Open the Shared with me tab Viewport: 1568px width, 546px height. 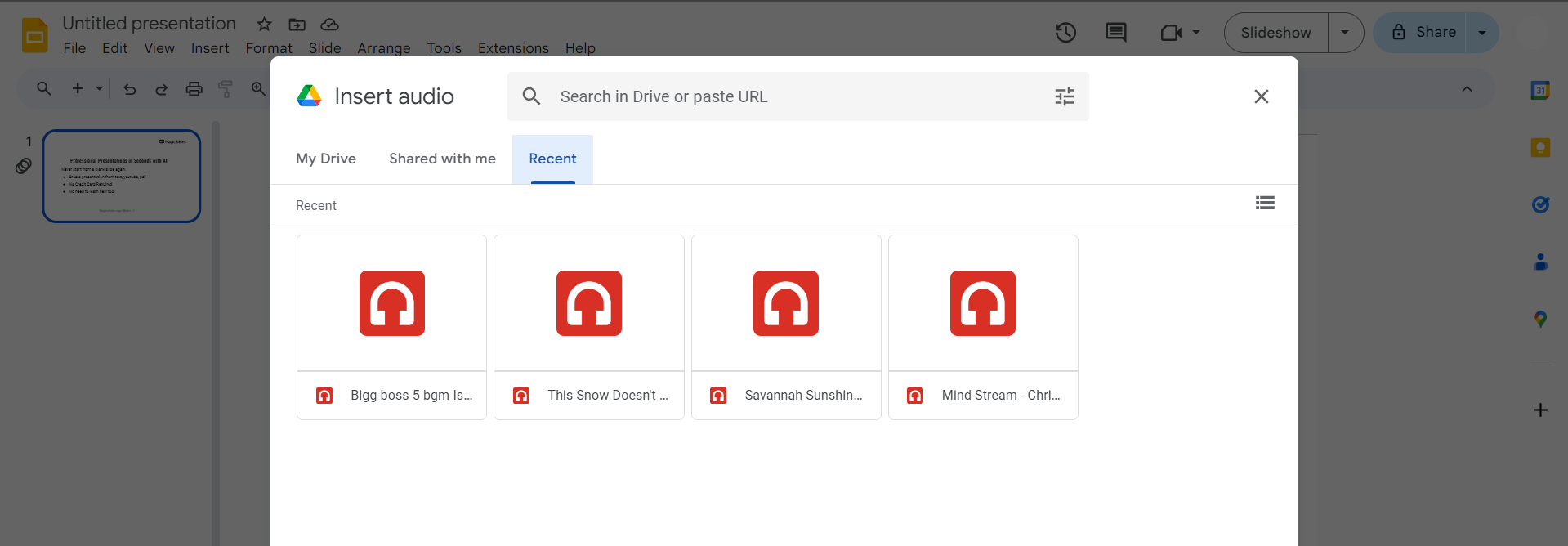(442, 159)
